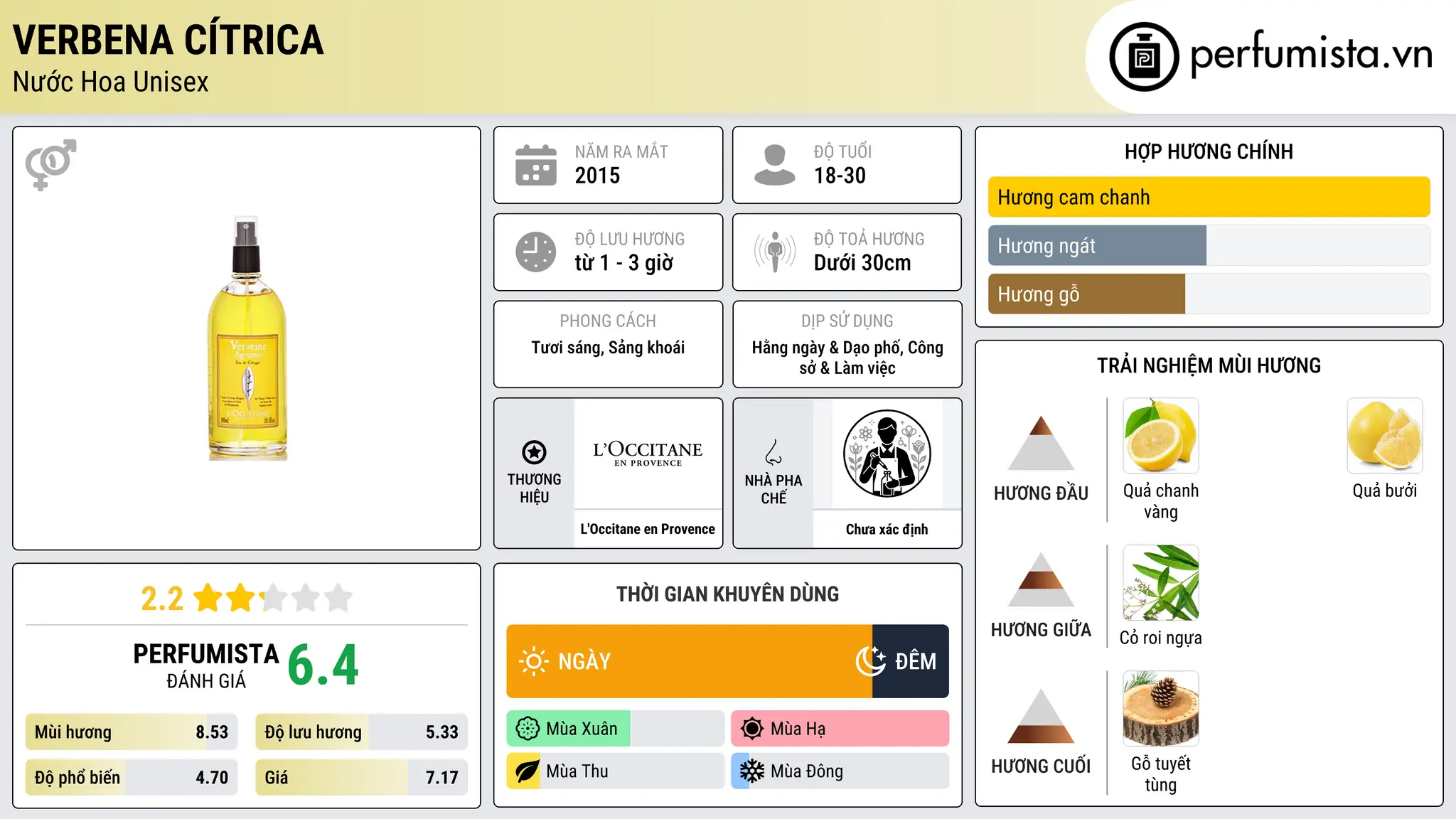Click the perfumista.vn perfume bottle logo icon
The image size is (1456, 819).
click(x=1144, y=56)
